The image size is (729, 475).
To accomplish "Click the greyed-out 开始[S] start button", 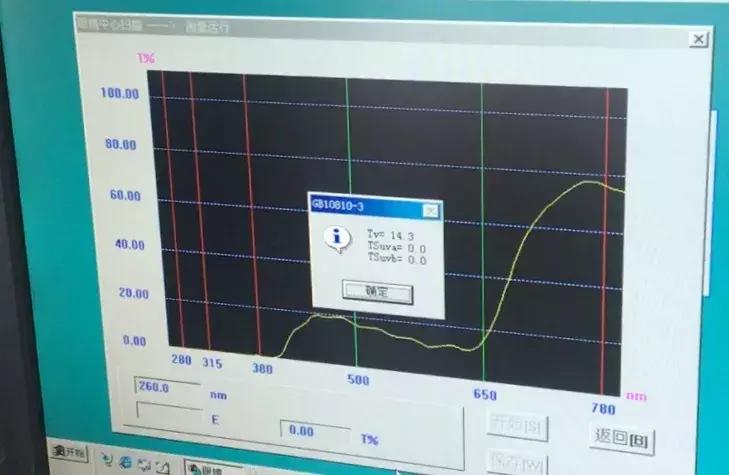I will pos(517,425).
